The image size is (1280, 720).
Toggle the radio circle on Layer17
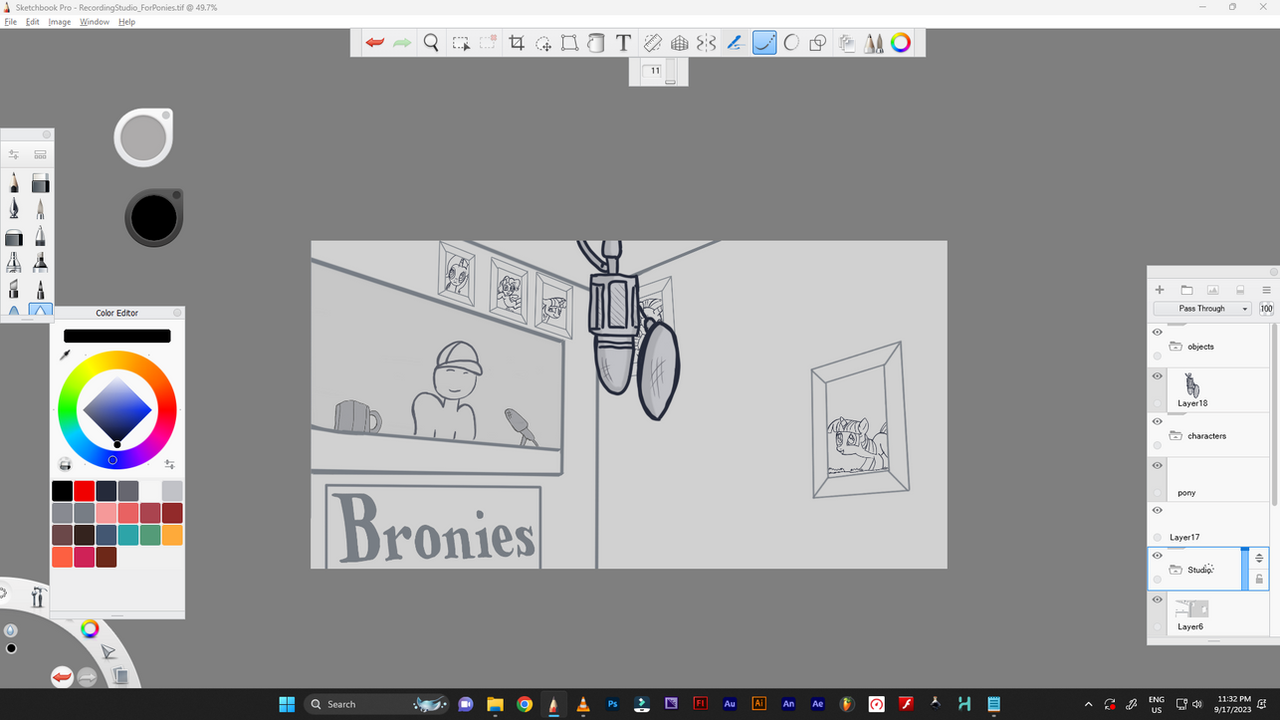(x=1157, y=537)
